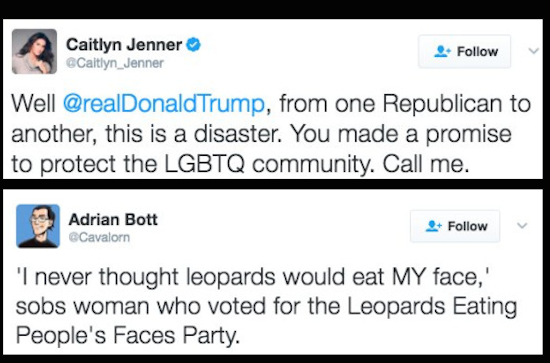Click 'Call me.' at the end of Jenner's tweet
The width and height of the screenshot is (550, 363).
click(x=426, y=164)
